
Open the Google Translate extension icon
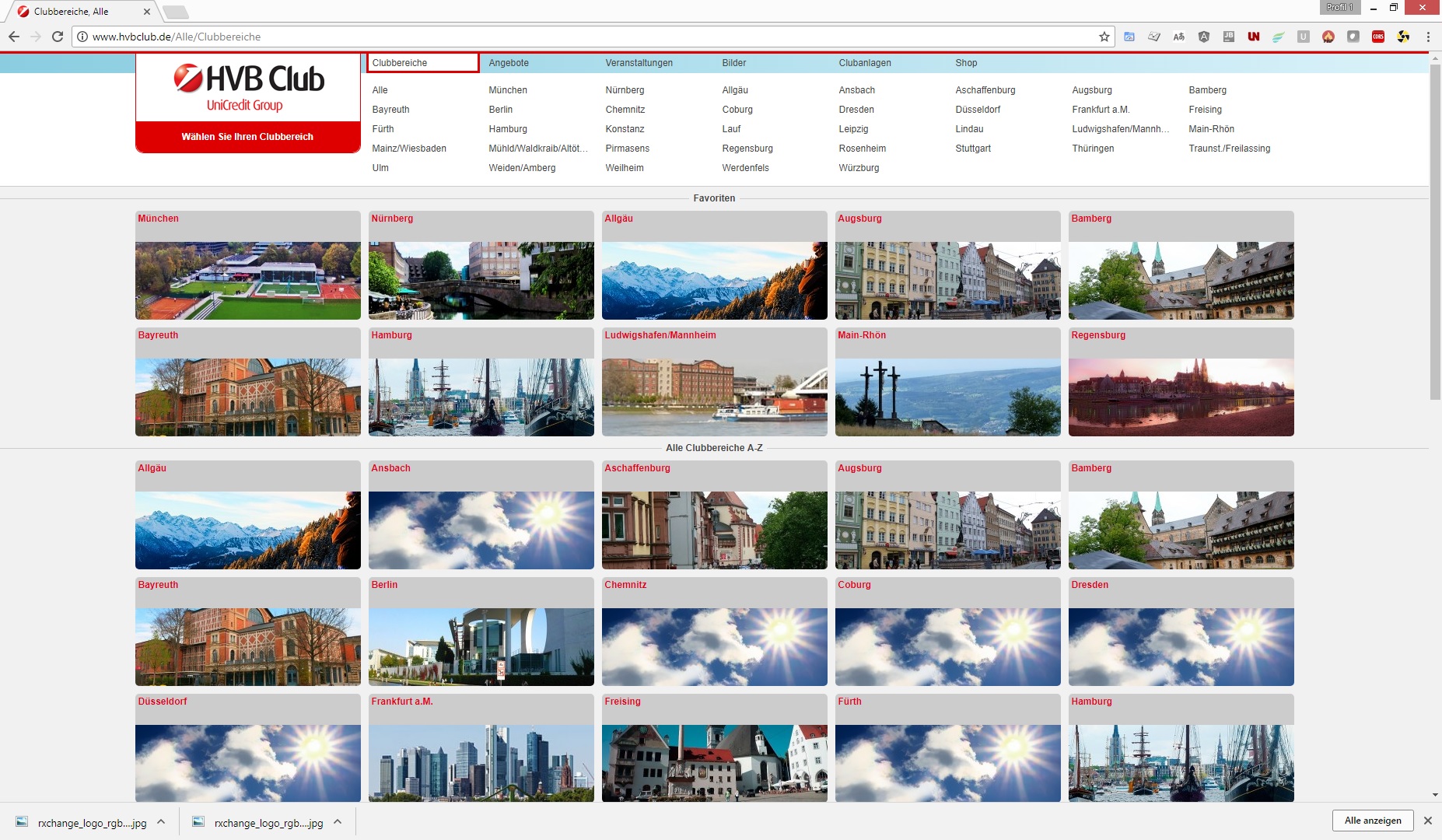pyautogui.click(x=1179, y=37)
